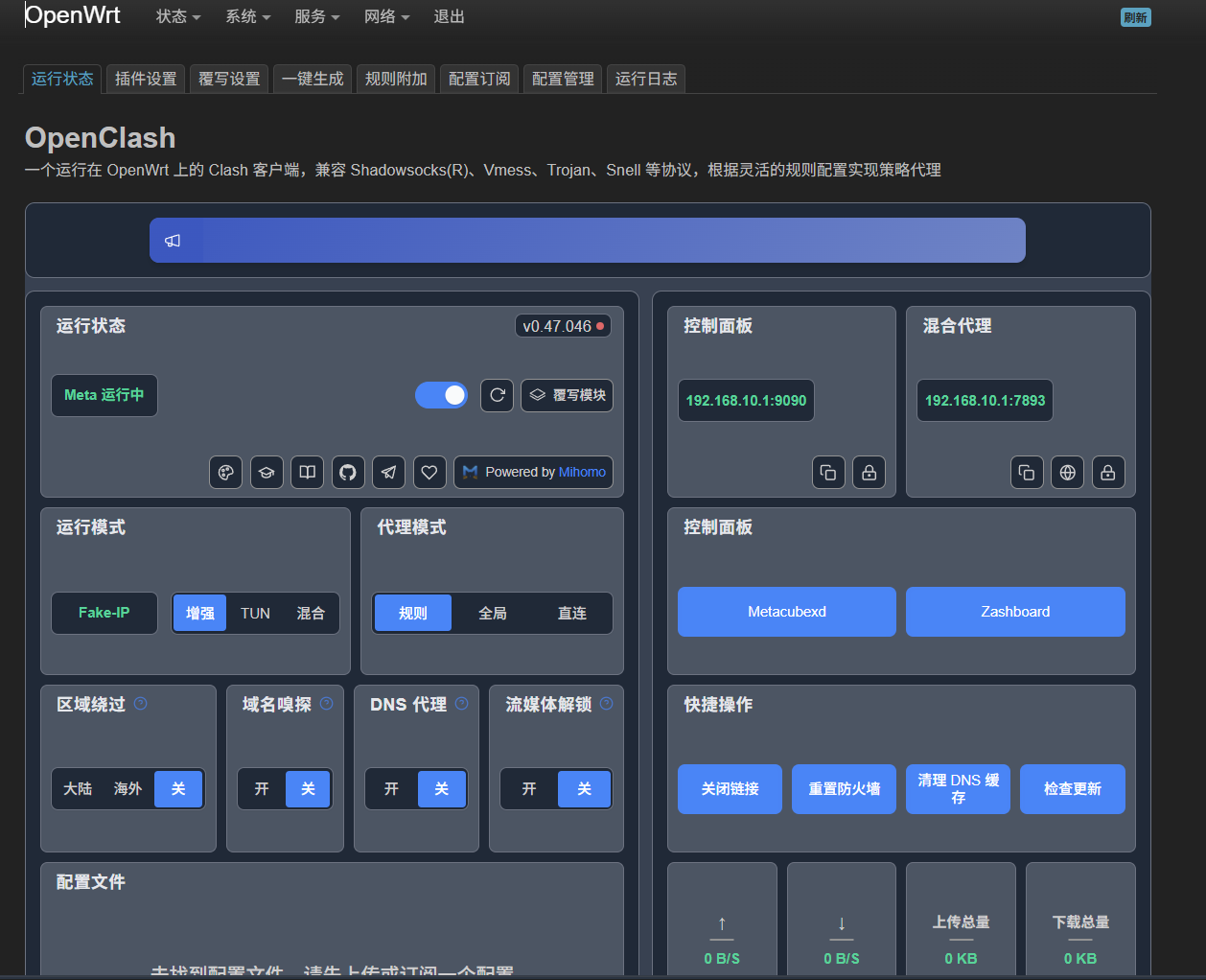Copy the 192.168.10.1:9090 control panel address
Viewport: 1206px width, 980px height.
pyautogui.click(x=828, y=472)
